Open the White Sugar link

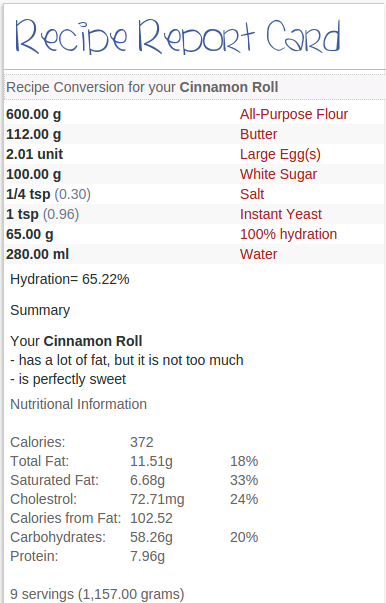click(x=278, y=174)
